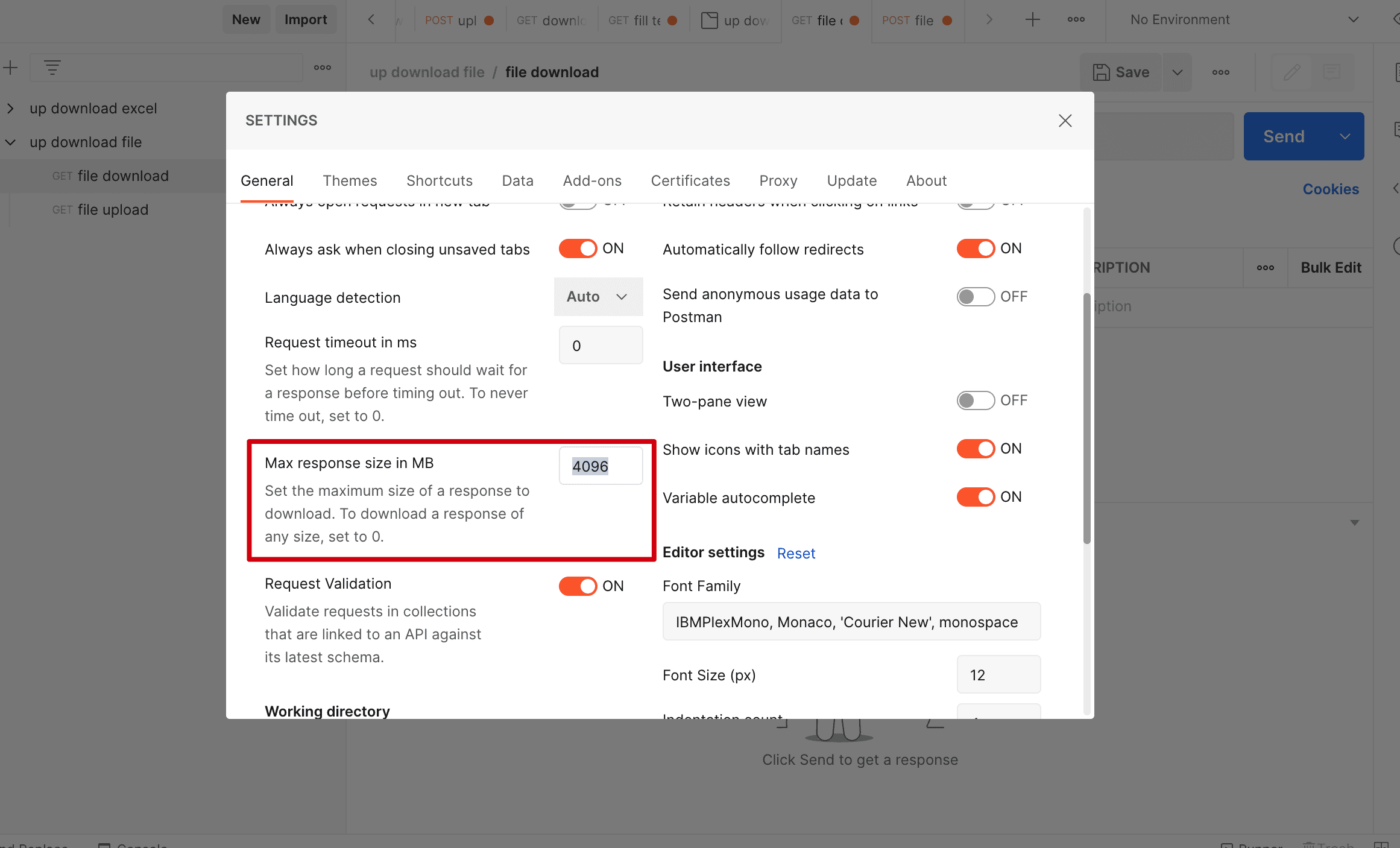Switch to the Themes settings tab
This screenshot has width=1400, height=848.
pyautogui.click(x=350, y=181)
